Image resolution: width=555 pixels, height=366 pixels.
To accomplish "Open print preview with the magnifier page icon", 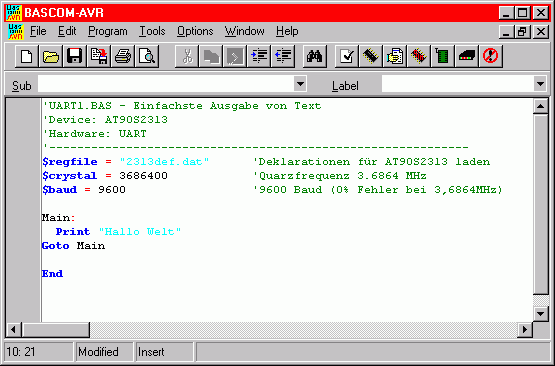I will pyautogui.click(x=147, y=56).
